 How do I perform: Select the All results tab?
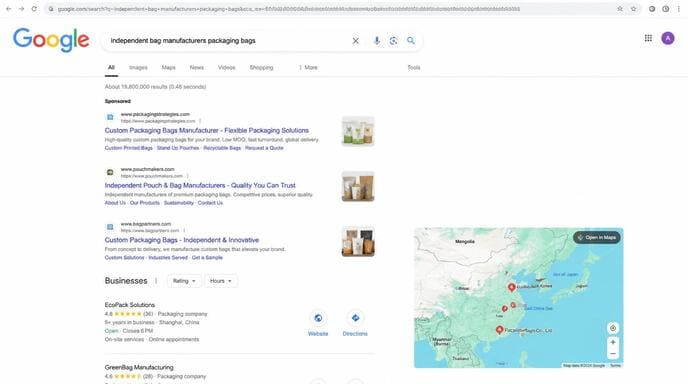point(111,68)
